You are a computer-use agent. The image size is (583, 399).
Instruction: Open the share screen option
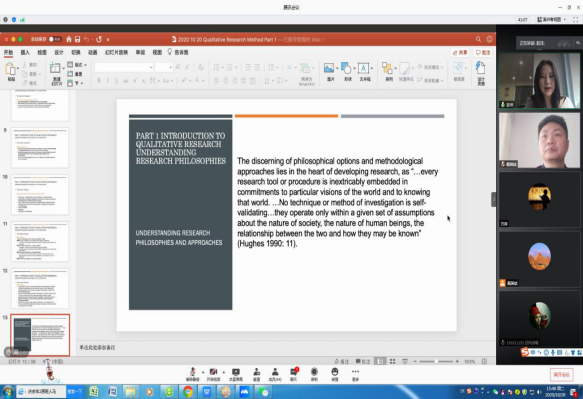point(236,374)
